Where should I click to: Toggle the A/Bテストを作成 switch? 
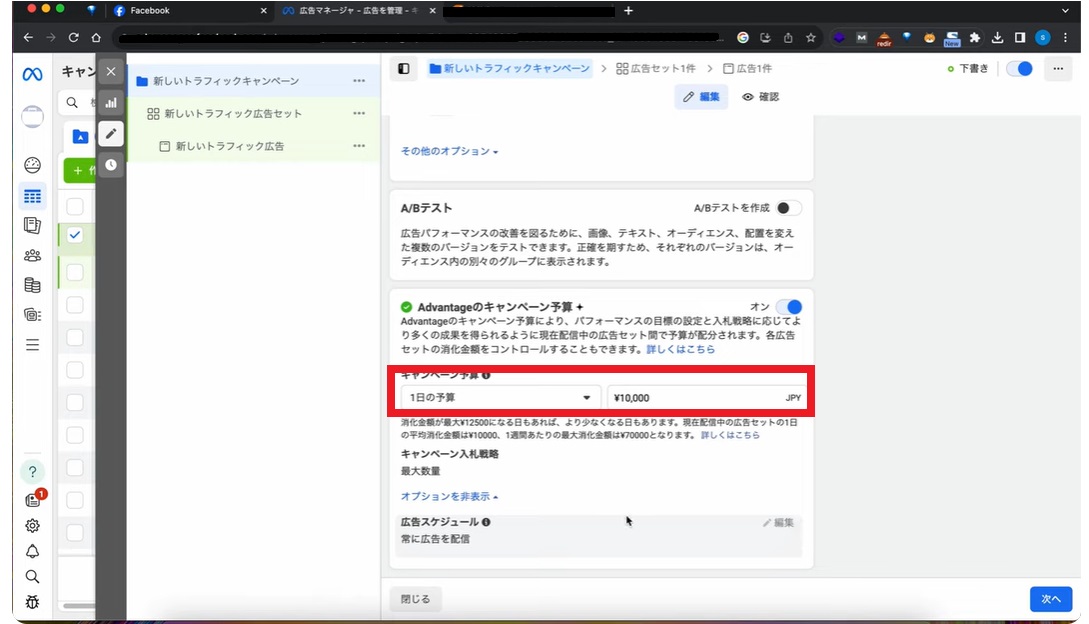coord(788,208)
